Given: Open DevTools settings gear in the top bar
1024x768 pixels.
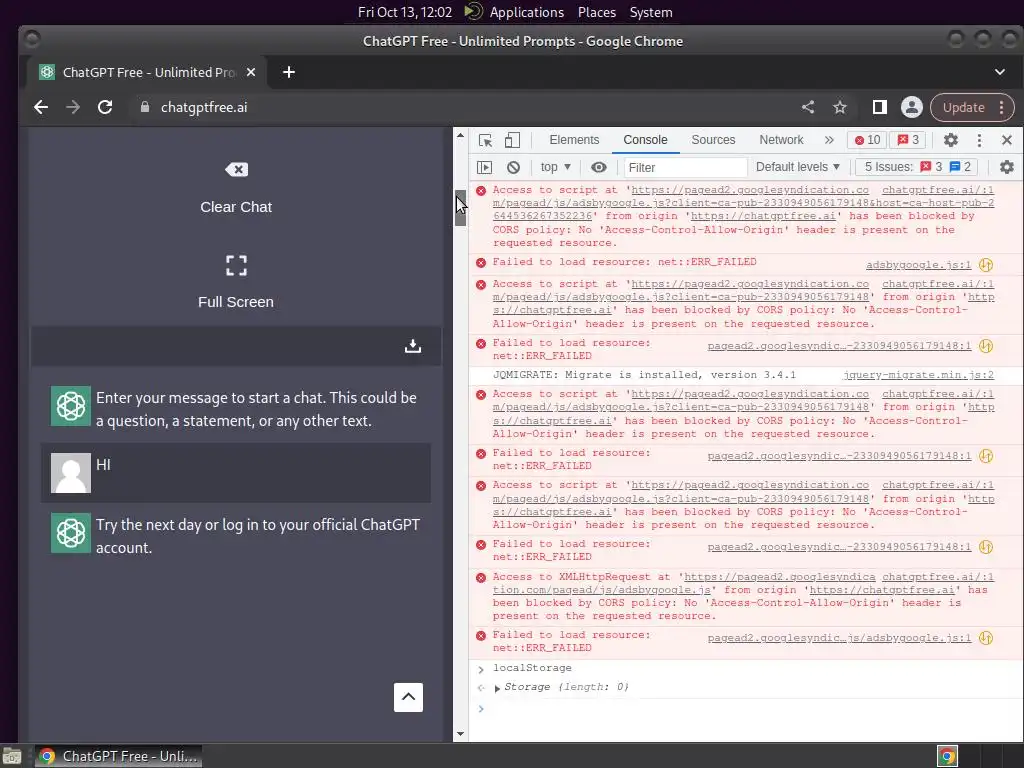Looking at the screenshot, I should click(951, 140).
